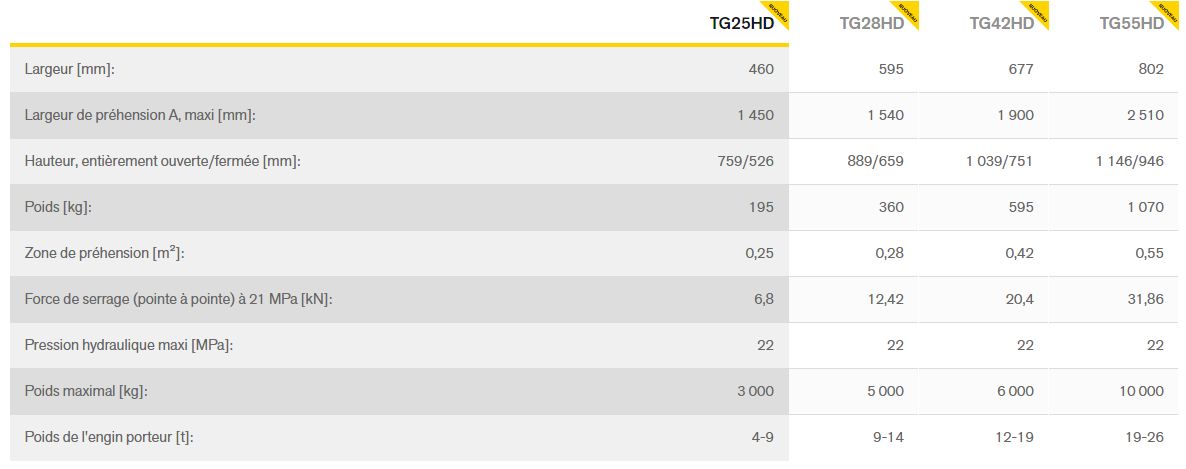The width and height of the screenshot is (1186, 469).
Task: Select the "Zone de préhension" row label
Action: [x=104, y=253]
